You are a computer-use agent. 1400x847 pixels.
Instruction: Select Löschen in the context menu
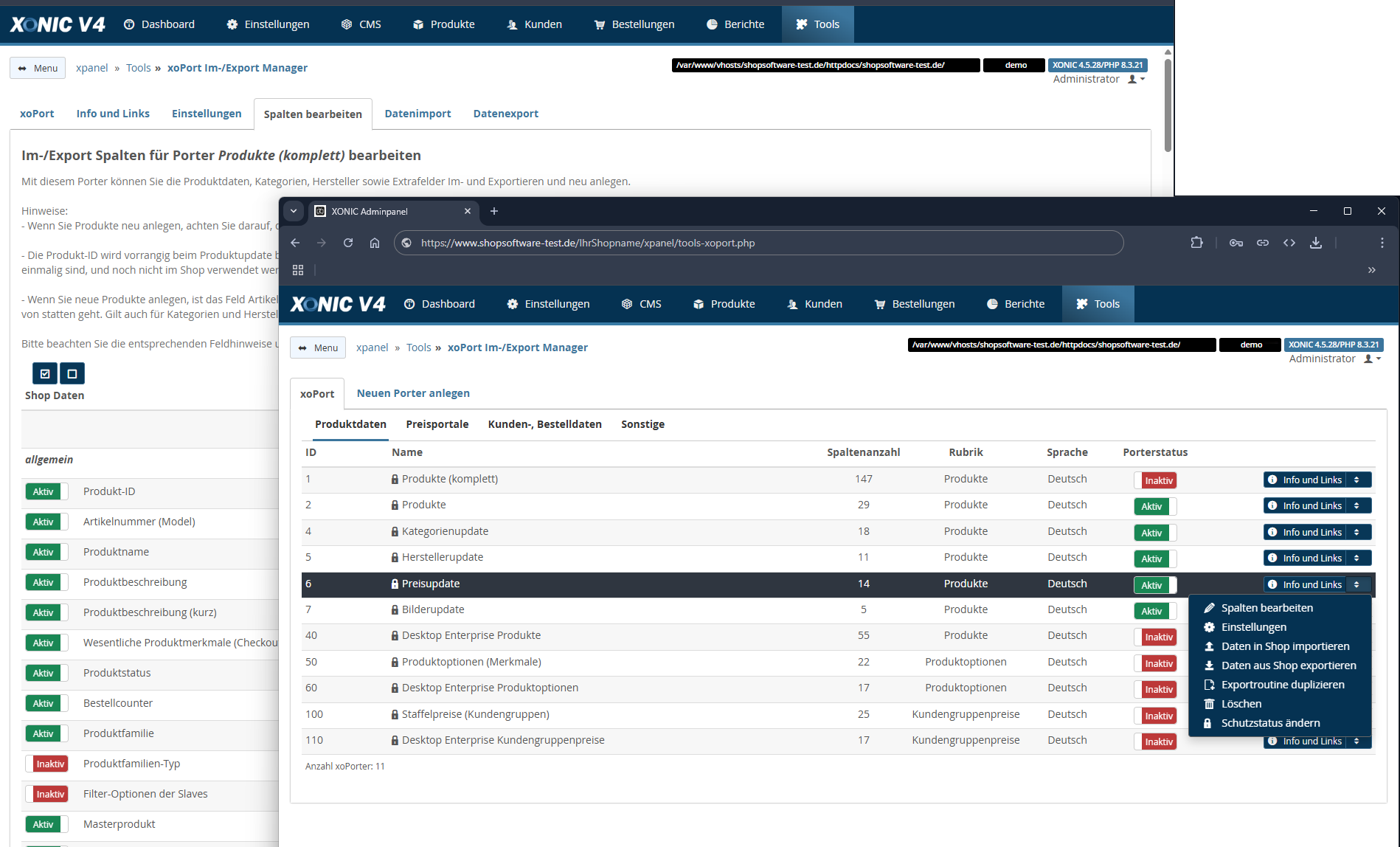point(1241,704)
